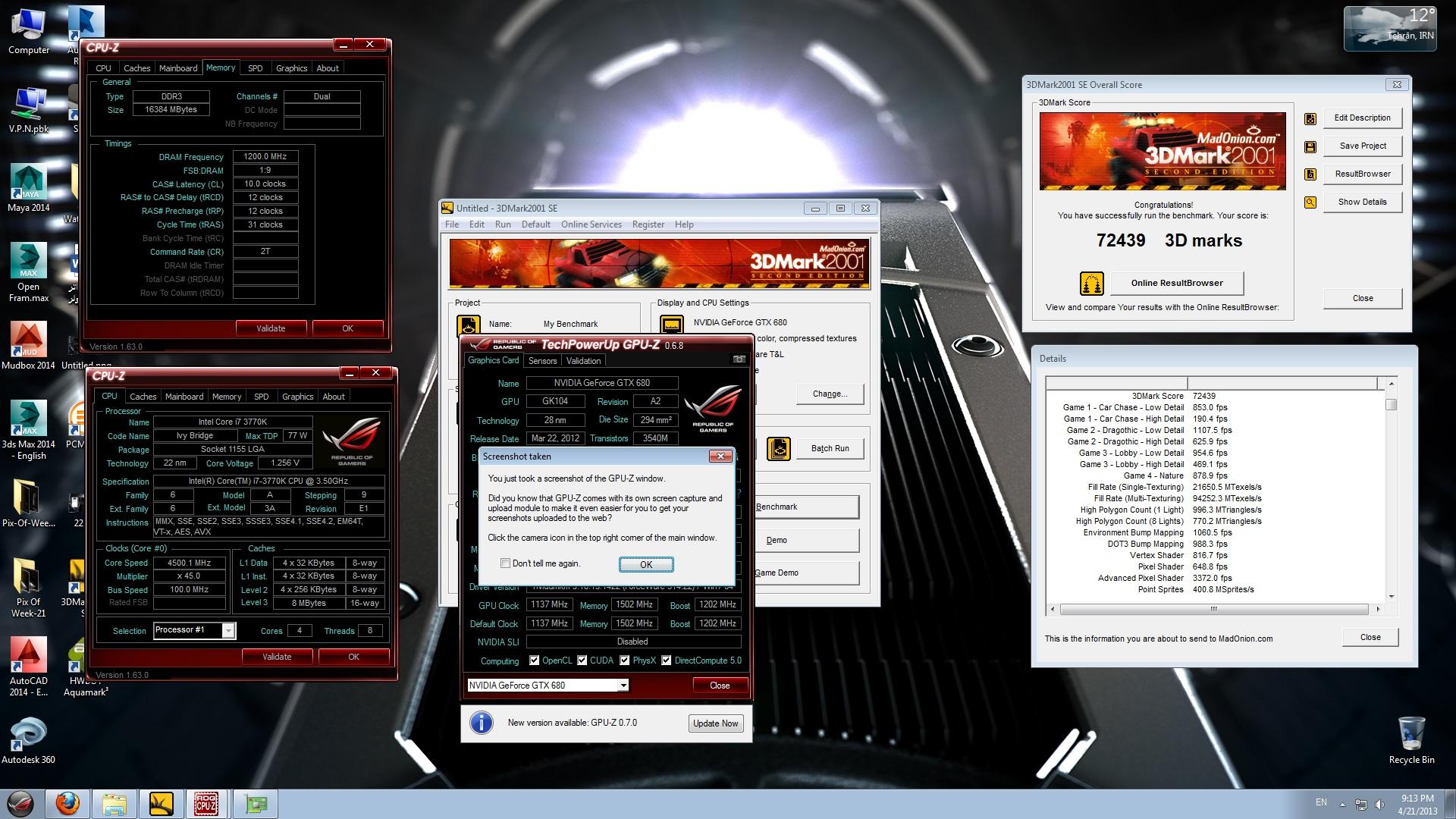Click Validate in the Memory CPU-Z window
This screenshot has height=819, width=1456.
[x=271, y=328]
